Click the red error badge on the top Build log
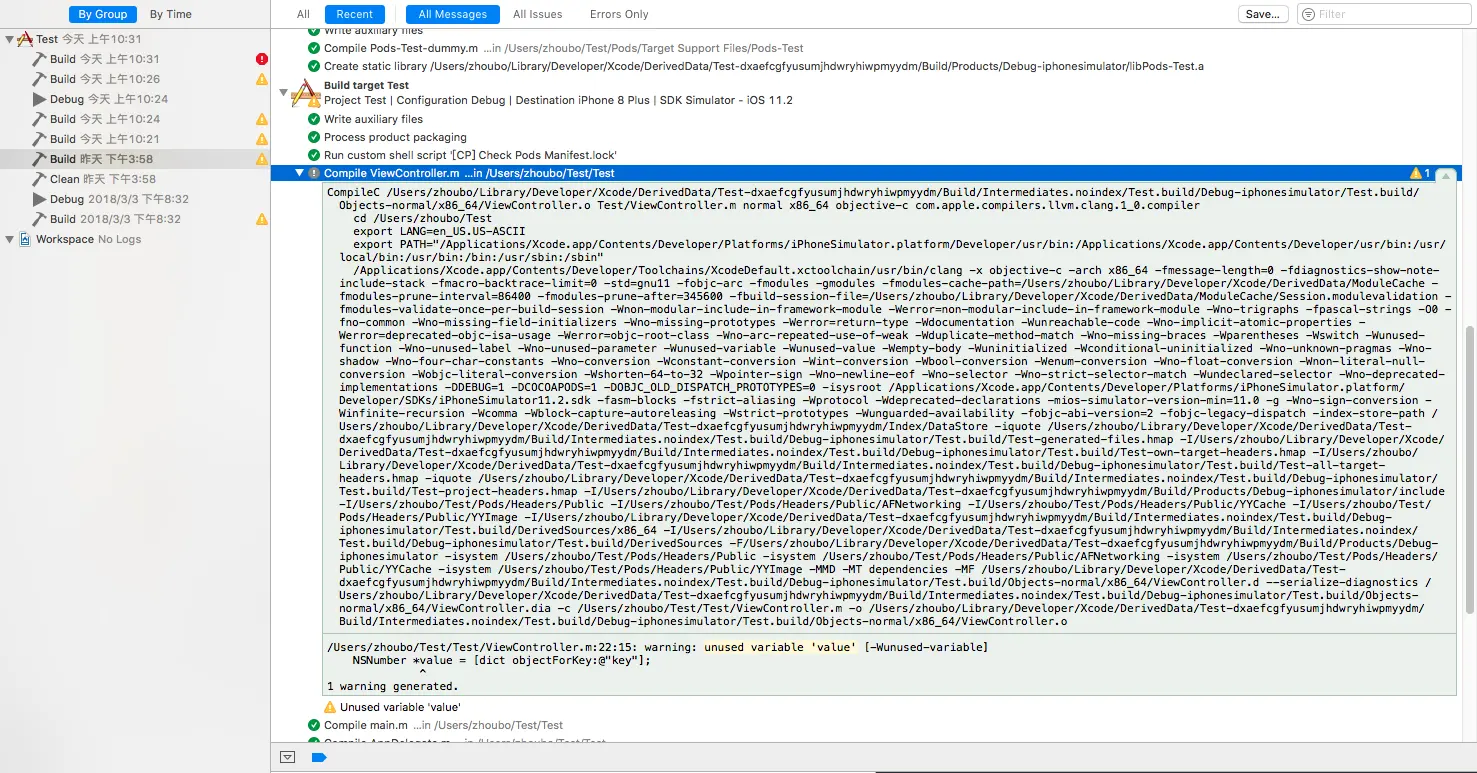This screenshot has height=773, width=1477. [261, 58]
